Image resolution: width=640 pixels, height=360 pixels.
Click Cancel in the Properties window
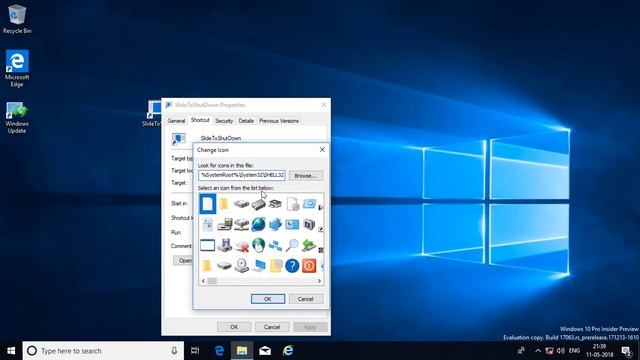[272, 327]
